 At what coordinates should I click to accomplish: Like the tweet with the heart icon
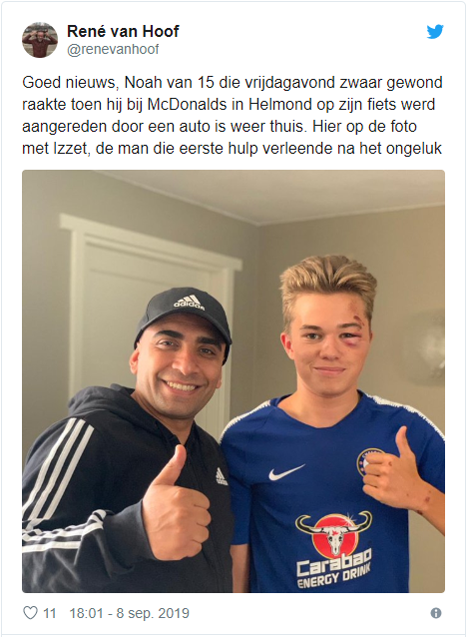(x=30, y=613)
